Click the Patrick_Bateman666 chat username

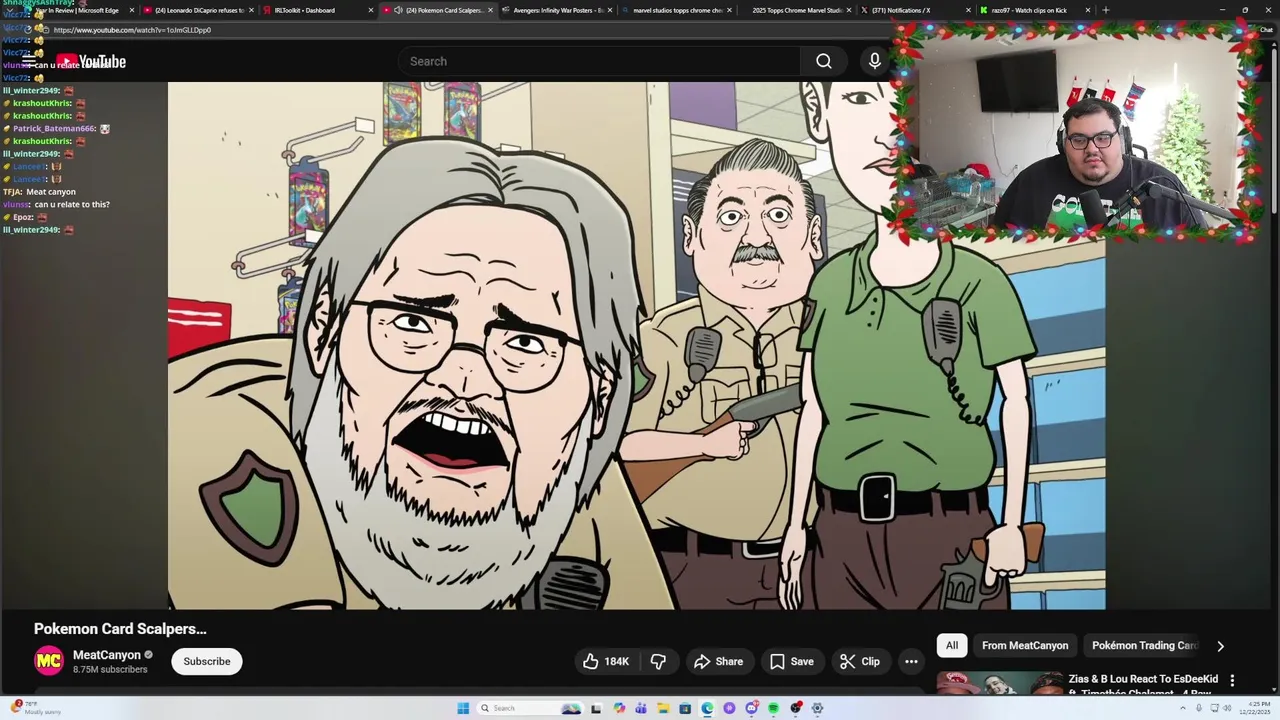pos(54,129)
